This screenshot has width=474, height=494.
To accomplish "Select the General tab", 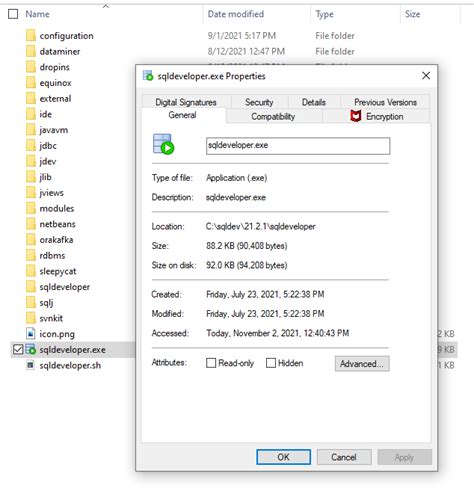I will tap(182, 115).
